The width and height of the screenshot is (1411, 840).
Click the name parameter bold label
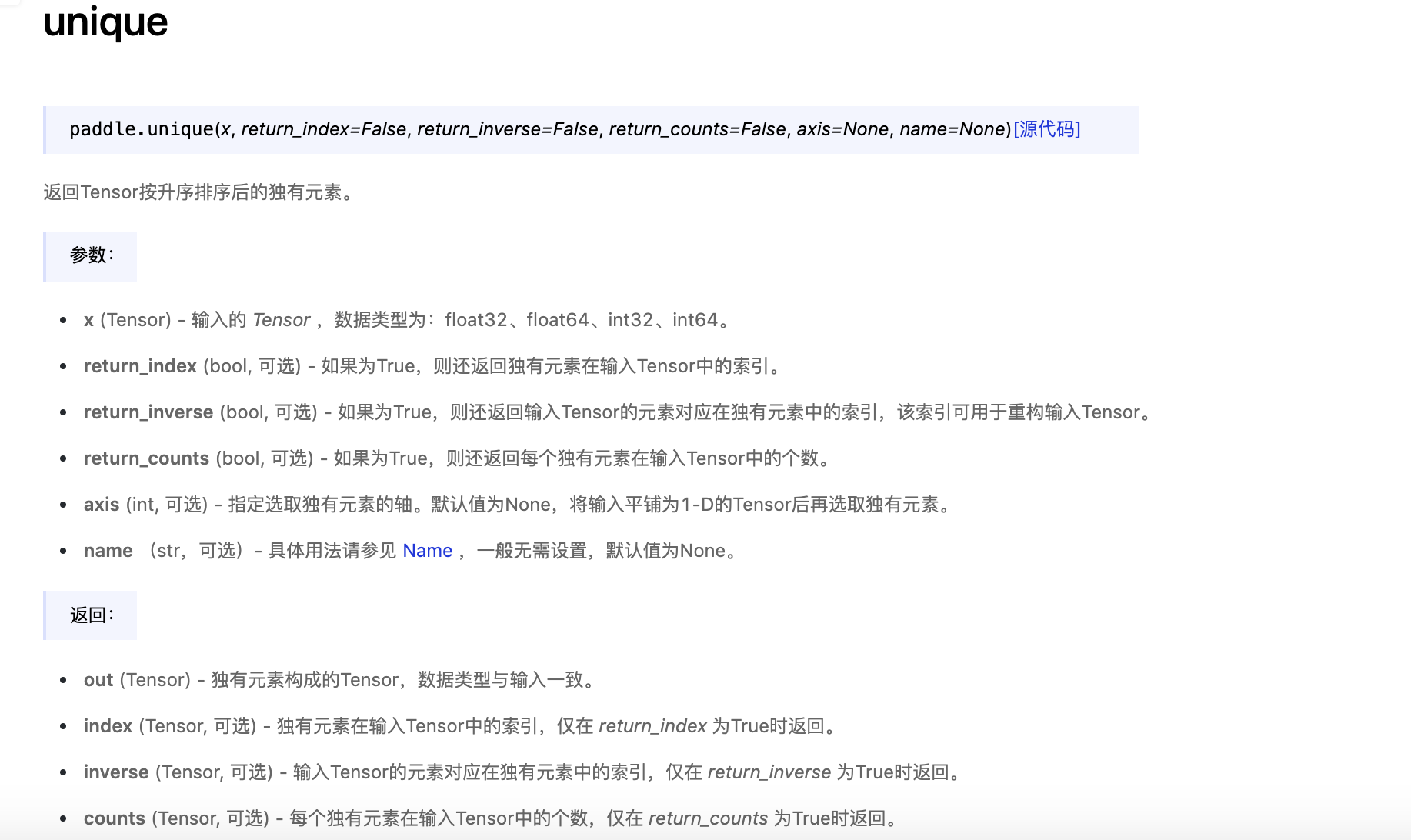108,551
